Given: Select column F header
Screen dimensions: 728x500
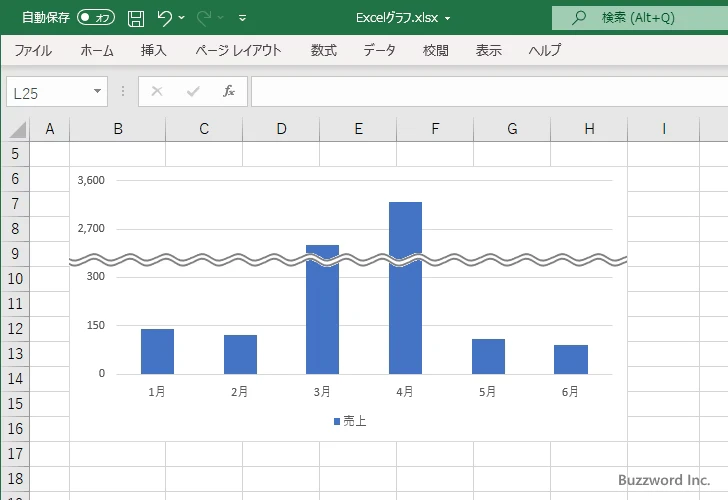Looking at the screenshot, I should 435,129.
